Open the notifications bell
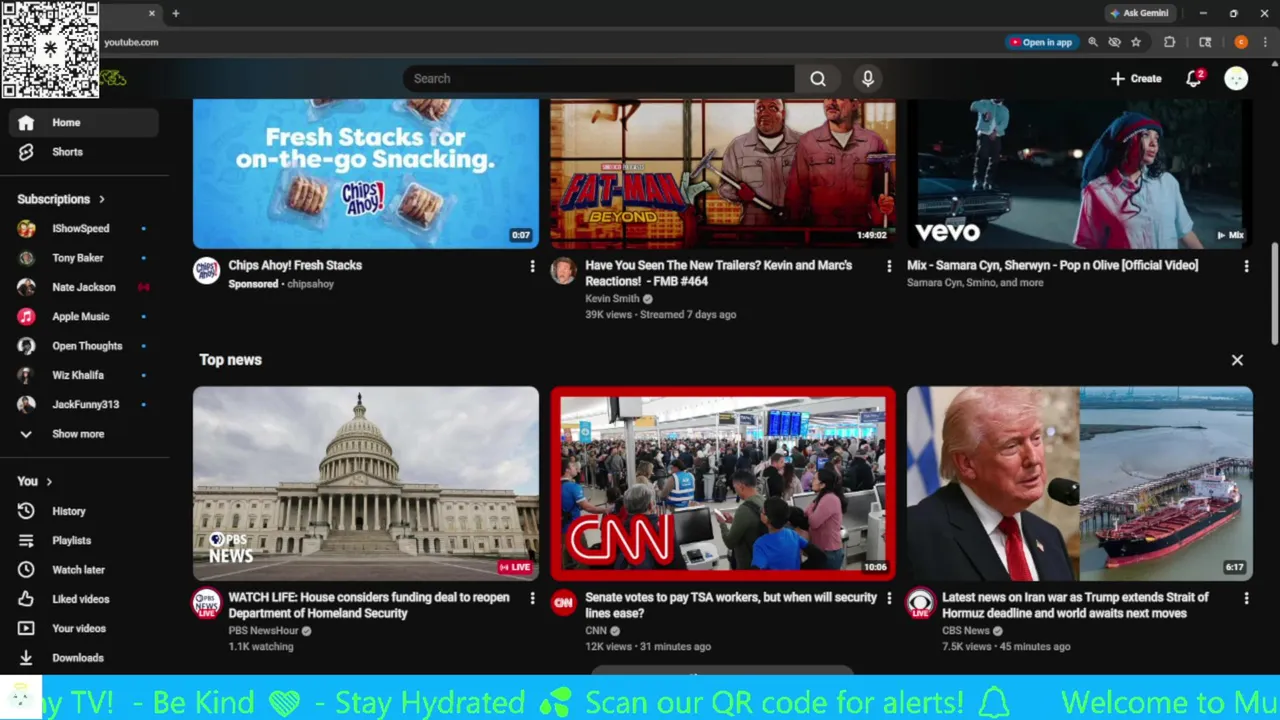The image size is (1280, 720). click(1194, 79)
